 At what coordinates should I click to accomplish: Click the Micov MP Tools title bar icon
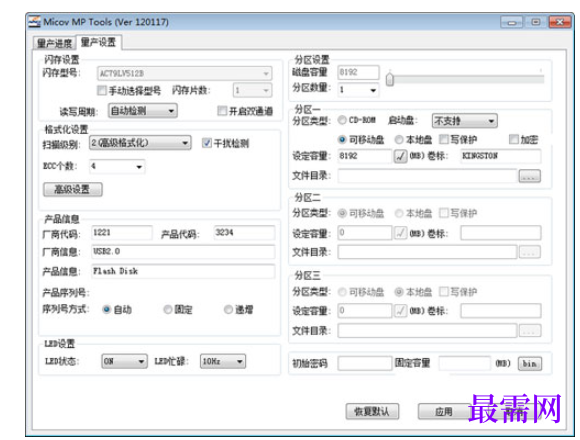coord(34,22)
